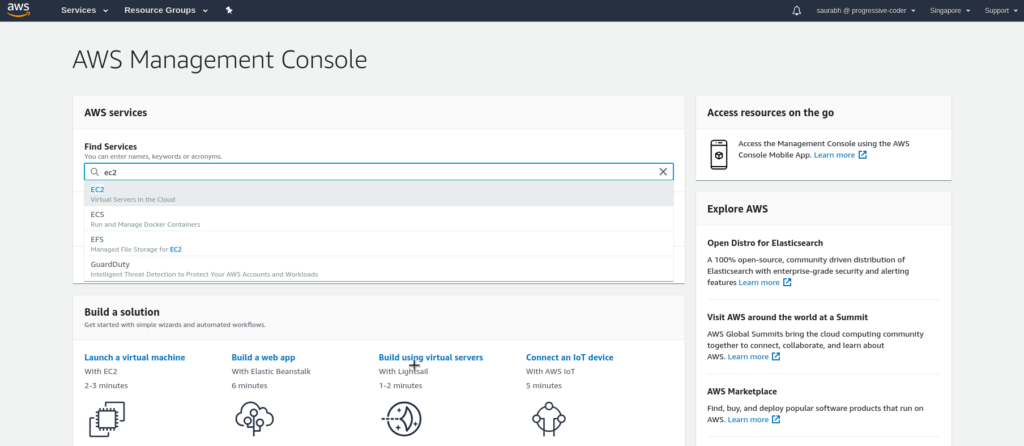Open the Singapore region selector
The image size is (1024, 446).
950,10
